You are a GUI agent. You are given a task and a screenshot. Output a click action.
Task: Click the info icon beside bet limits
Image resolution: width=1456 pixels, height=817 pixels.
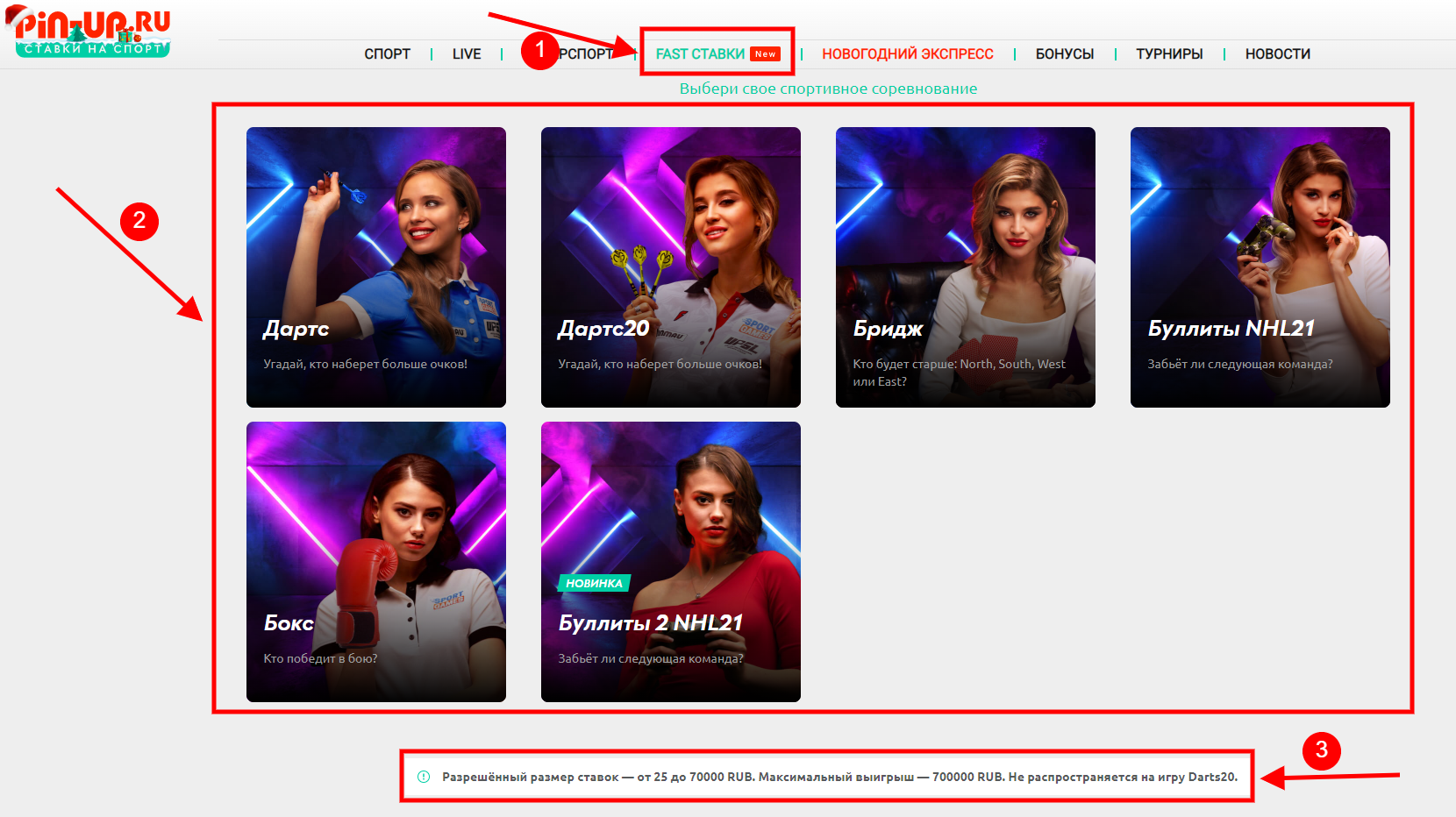pyautogui.click(x=424, y=777)
